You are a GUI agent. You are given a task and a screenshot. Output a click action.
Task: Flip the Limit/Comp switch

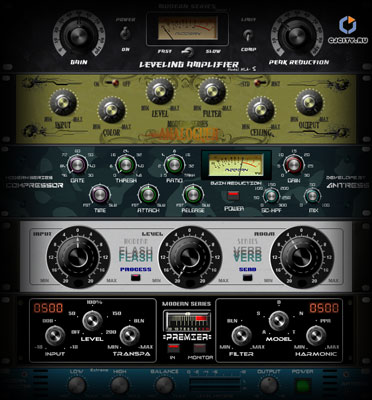pos(248,35)
